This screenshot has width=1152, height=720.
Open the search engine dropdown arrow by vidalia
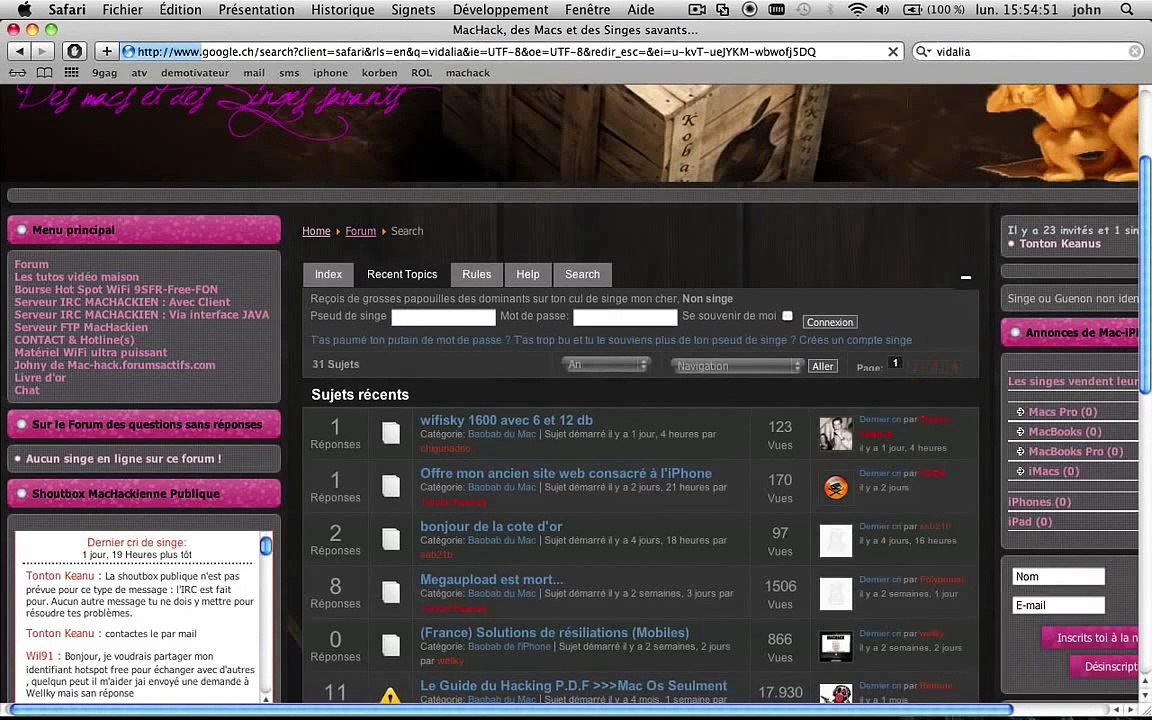pos(924,51)
